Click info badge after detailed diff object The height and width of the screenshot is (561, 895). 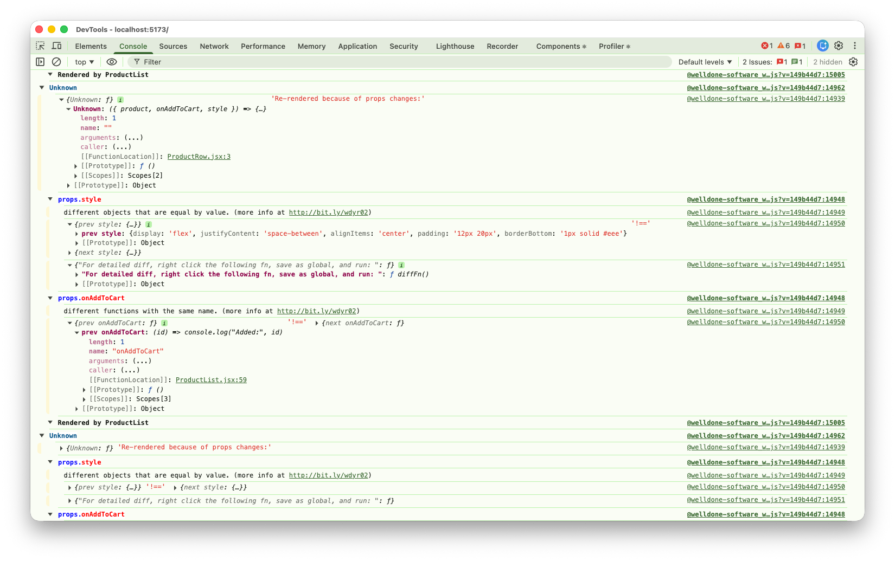tap(401, 265)
